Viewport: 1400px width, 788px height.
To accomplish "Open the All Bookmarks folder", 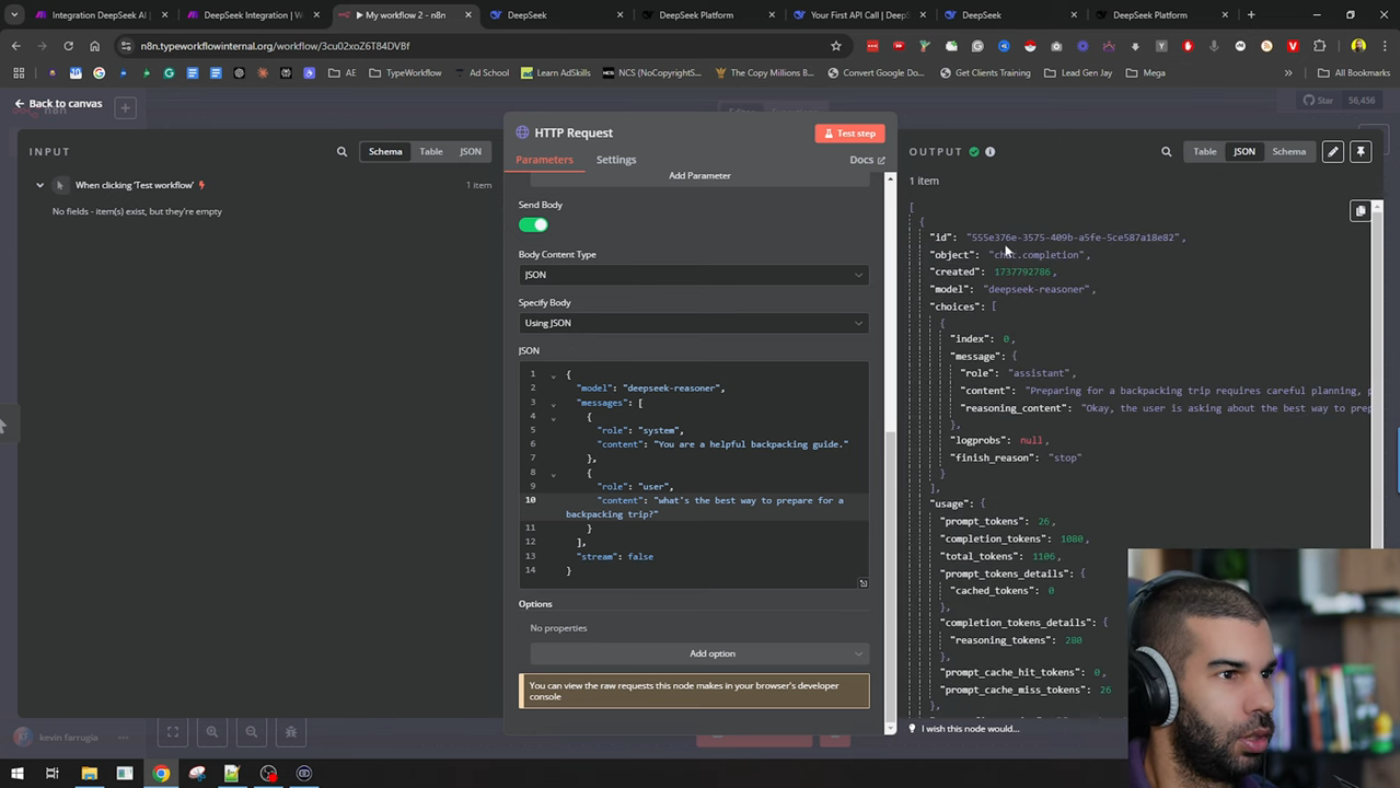I will coord(1353,73).
